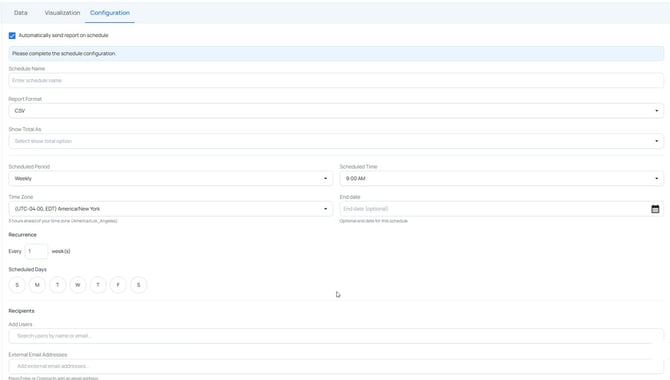Toggle the Sunday scheduled day button
This screenshot has height=380, width=670.
coord(17,285)
